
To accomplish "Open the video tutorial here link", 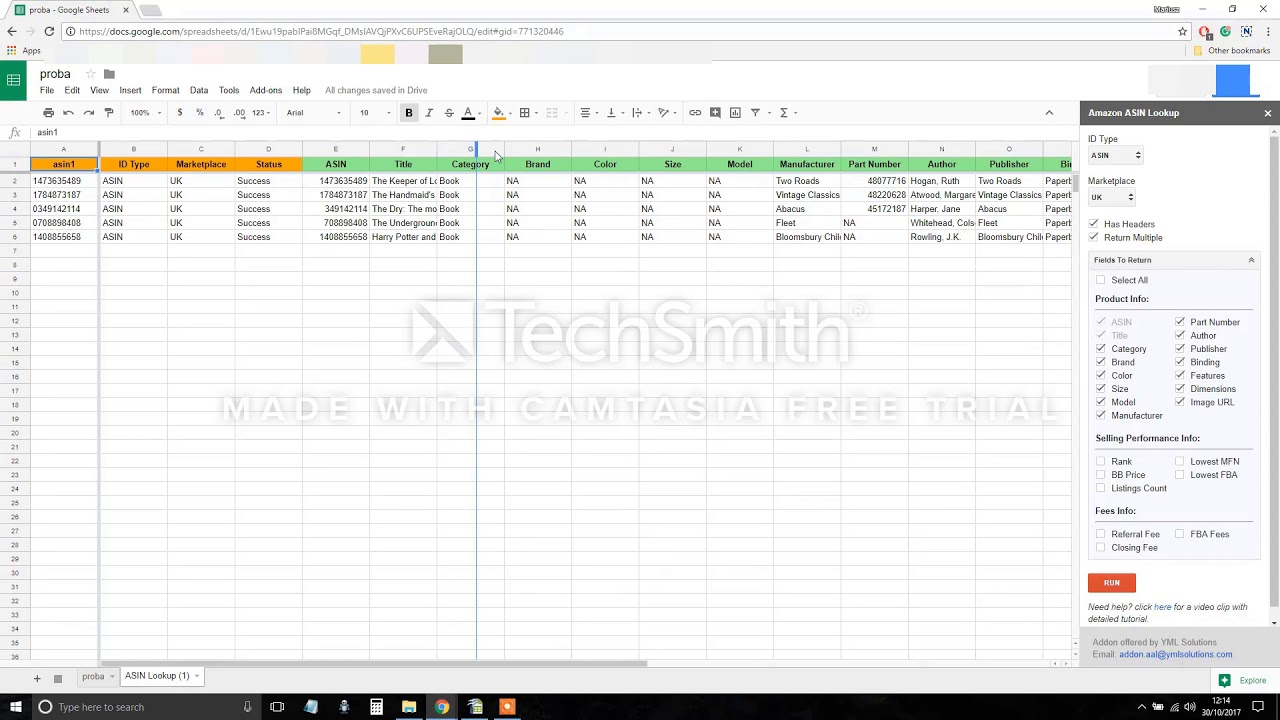I will pos(1162,607).
